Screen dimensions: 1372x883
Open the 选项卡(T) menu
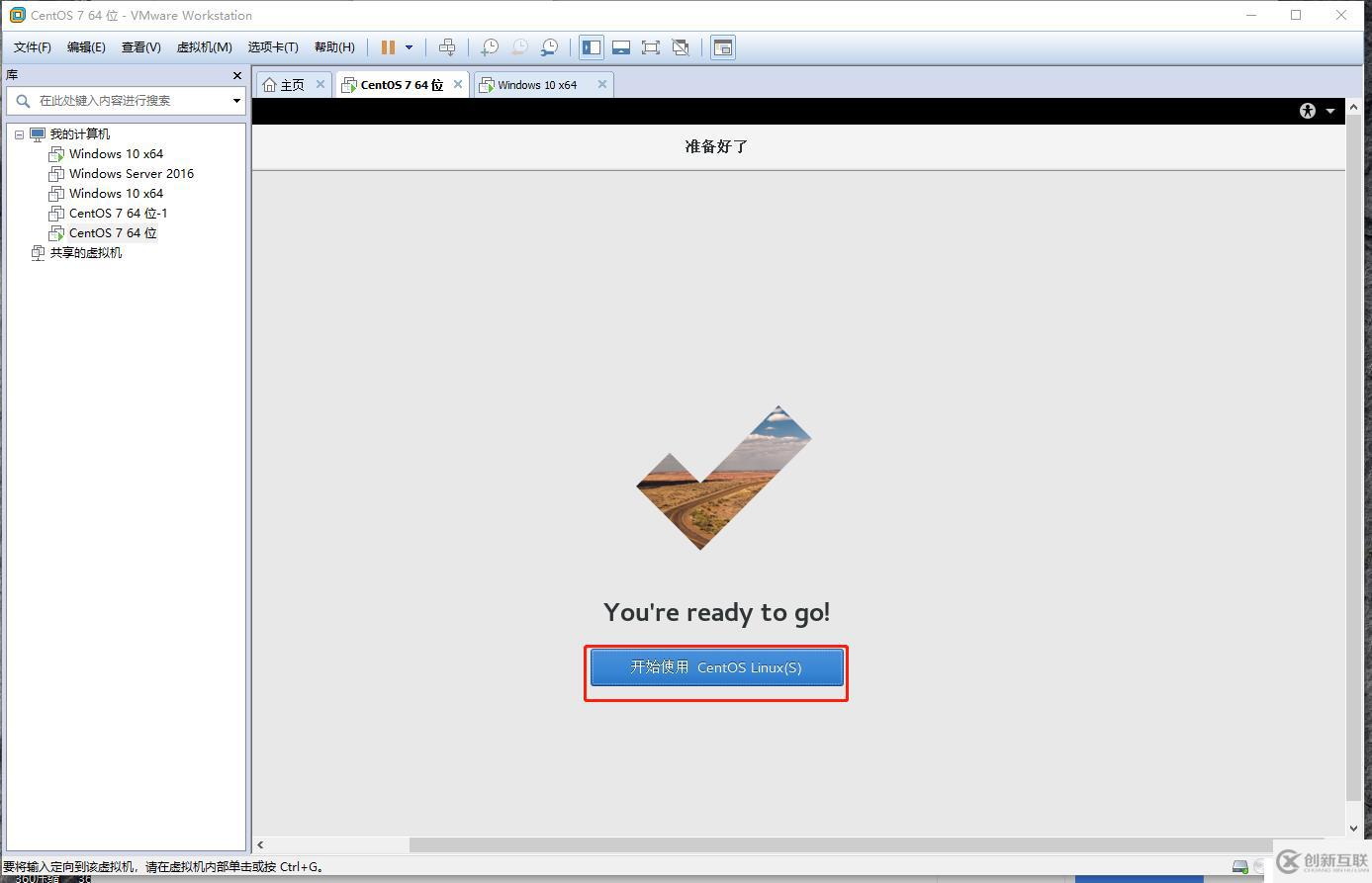click(x=273, y=47)
